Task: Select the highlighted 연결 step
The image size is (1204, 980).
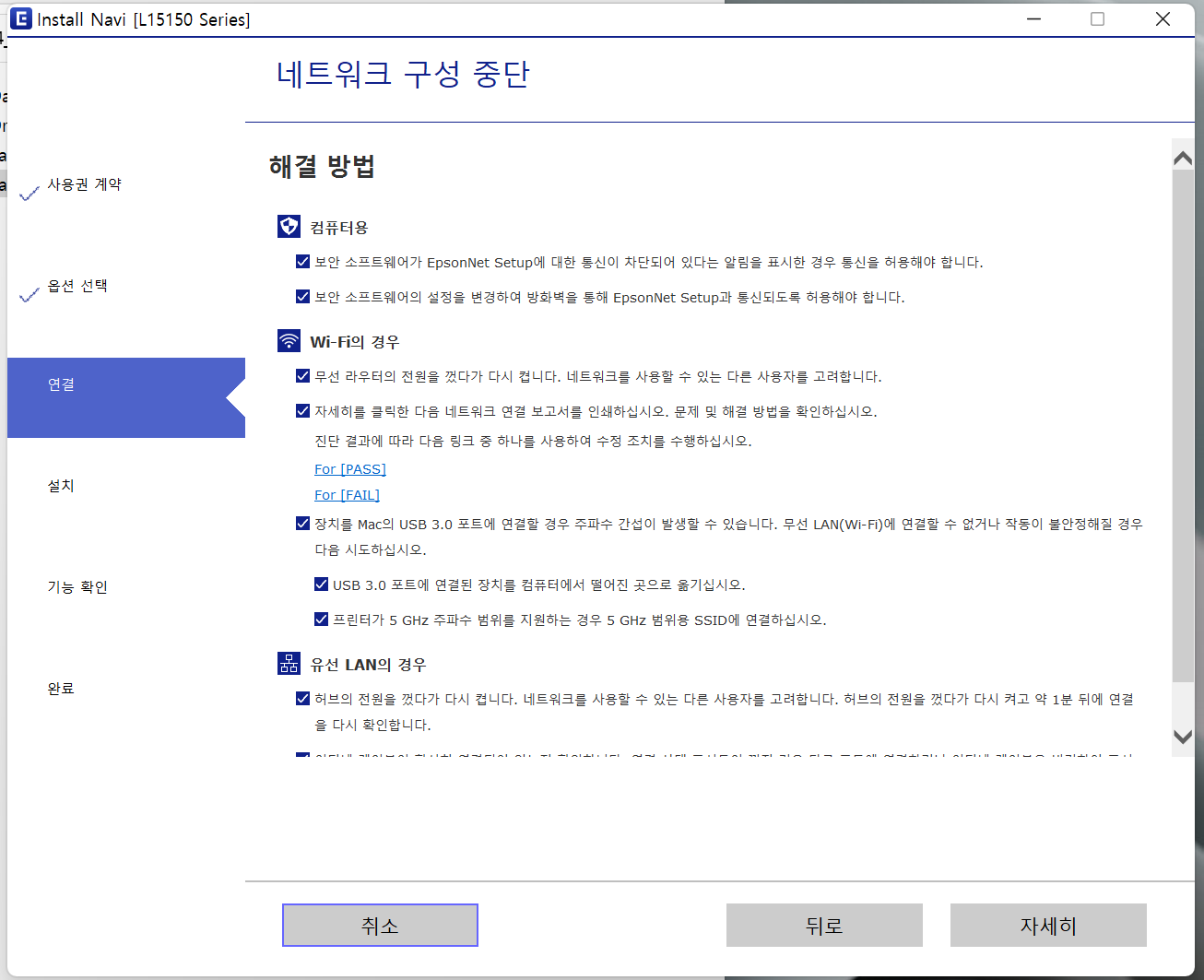Action: [x=126, y=397]
